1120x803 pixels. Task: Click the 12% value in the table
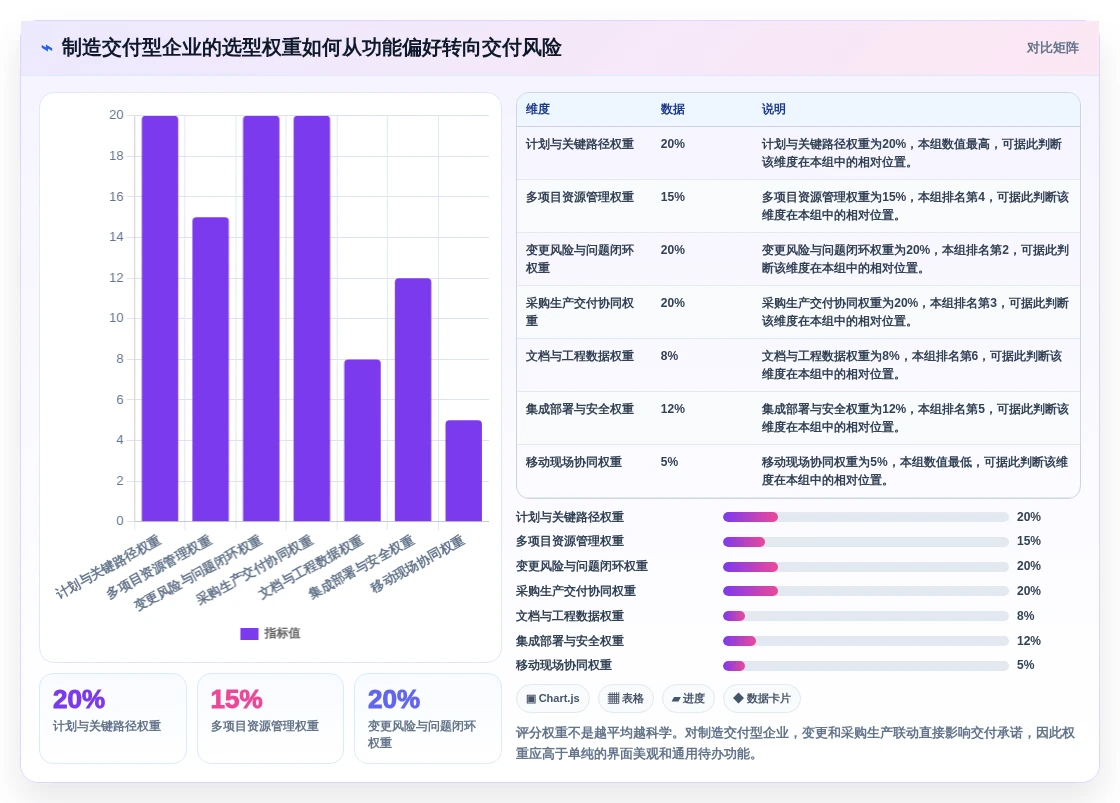[x=673, y=409]
